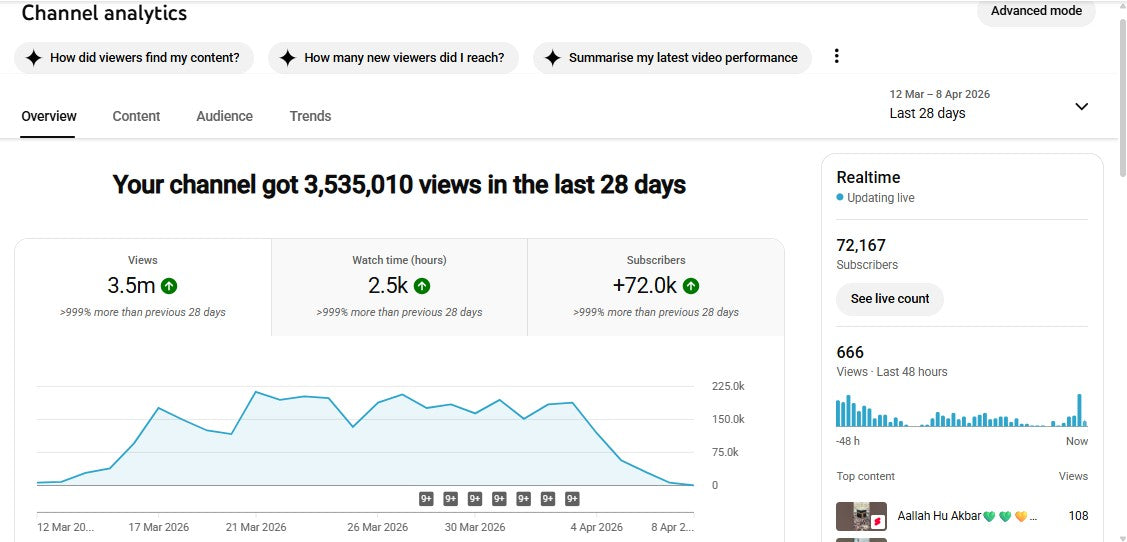The height and width of the screenshot is (542, 1127).
Task: Click the sparkle icon in 'How many new viewers did I reach?'
Action: [x=288, y=58]
